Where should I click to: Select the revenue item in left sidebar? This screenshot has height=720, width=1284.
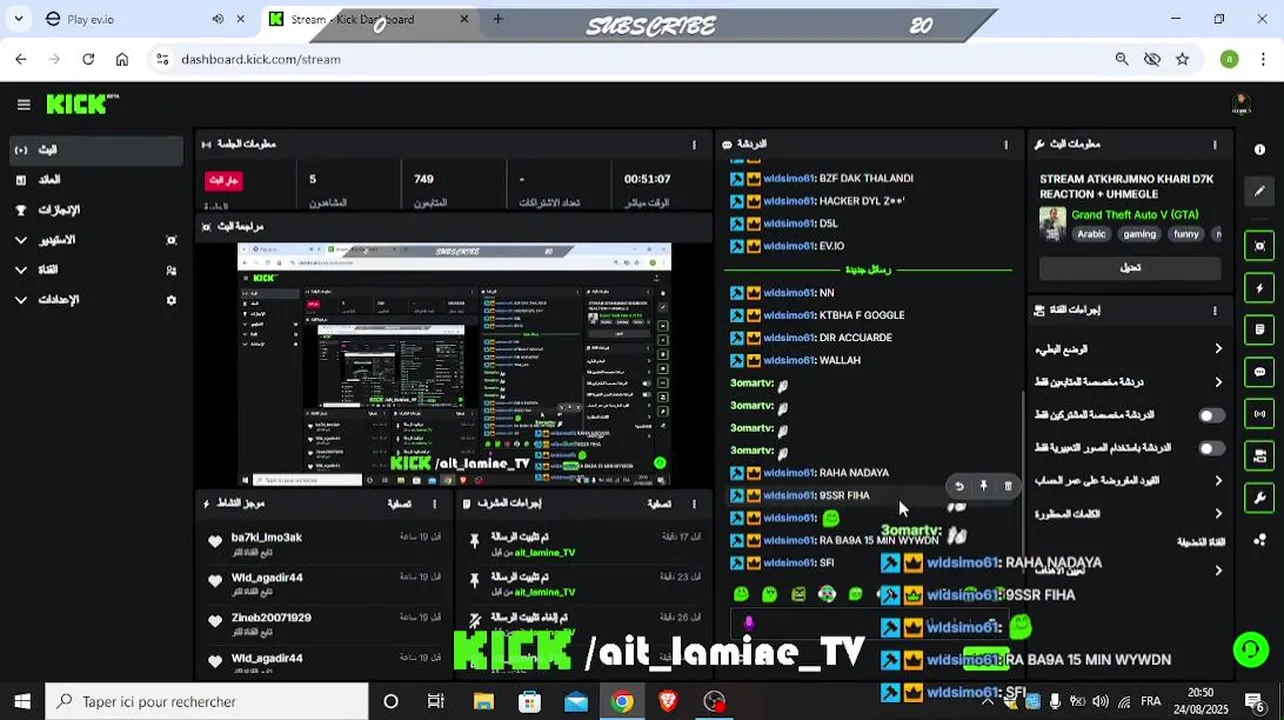click(x=96, y=180)
